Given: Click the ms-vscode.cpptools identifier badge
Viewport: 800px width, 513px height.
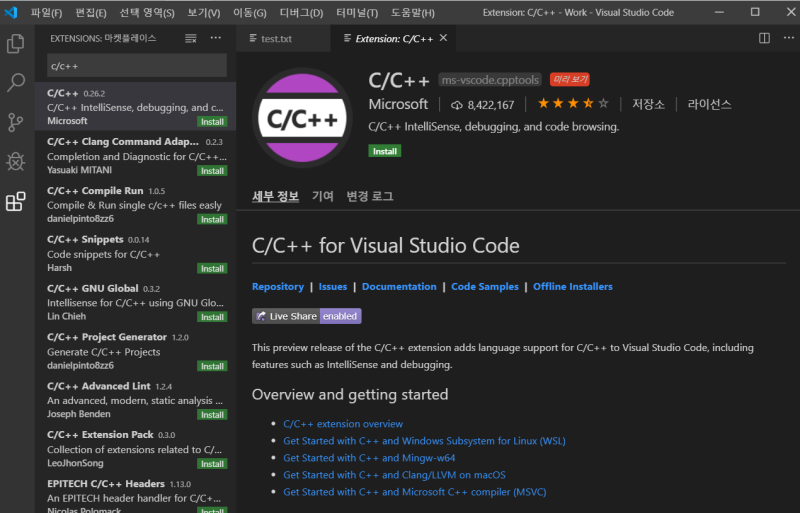Looking at the screenshot, I should tap(490, 80).
